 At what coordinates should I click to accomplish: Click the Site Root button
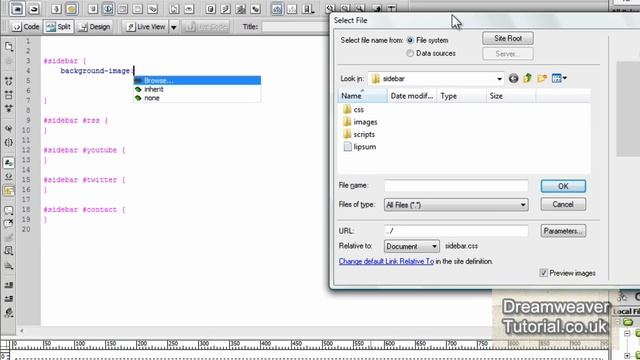[x=508, y=38]
